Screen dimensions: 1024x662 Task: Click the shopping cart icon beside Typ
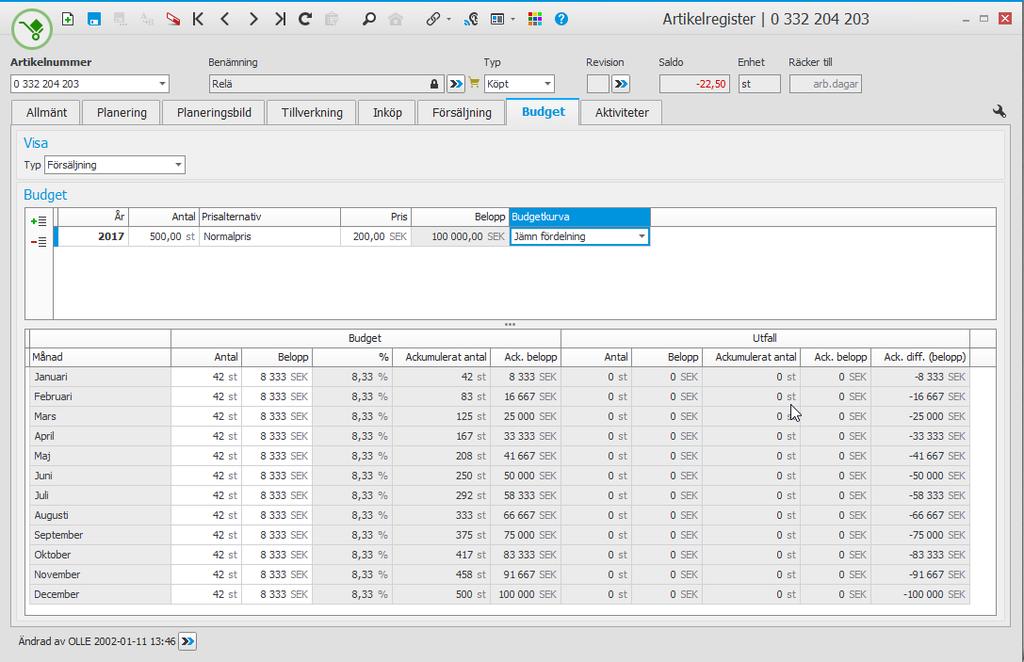tap(474, 83)
